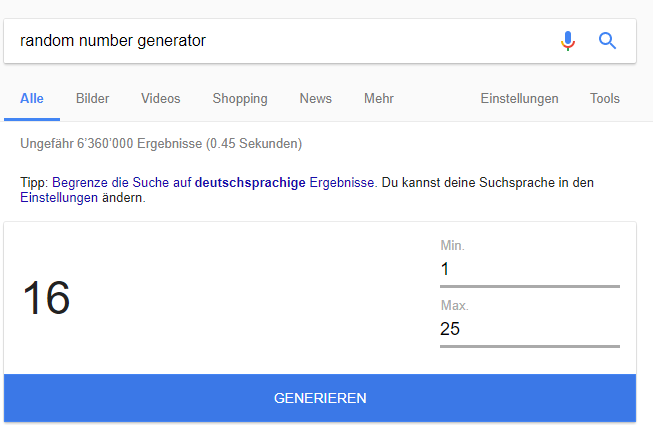653x425 pixels.
Task: Click the 'Max.' label
Action: 454,305
